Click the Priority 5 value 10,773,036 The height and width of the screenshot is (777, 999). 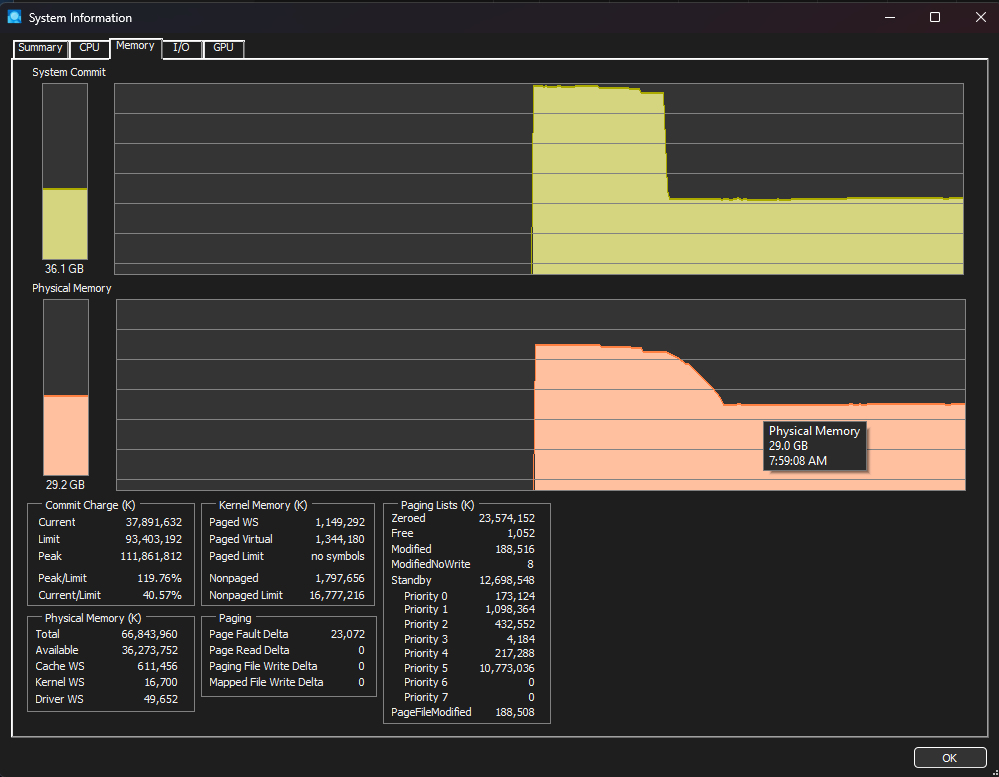507,669
